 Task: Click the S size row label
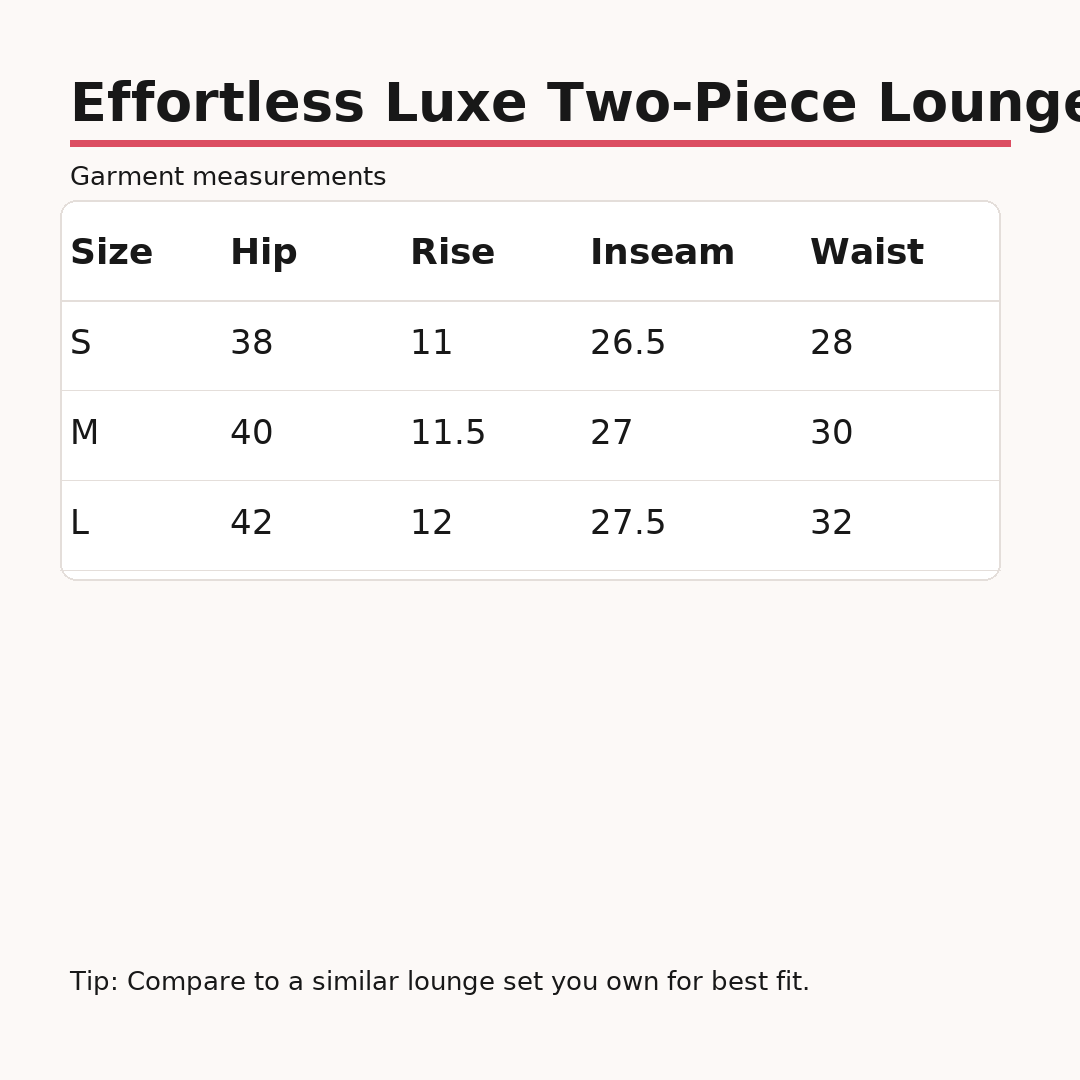click(80, 344)
